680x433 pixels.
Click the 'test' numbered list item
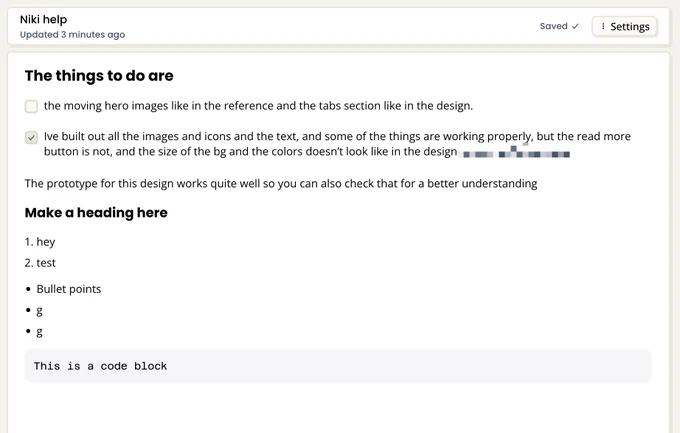[x=46, y=263]
